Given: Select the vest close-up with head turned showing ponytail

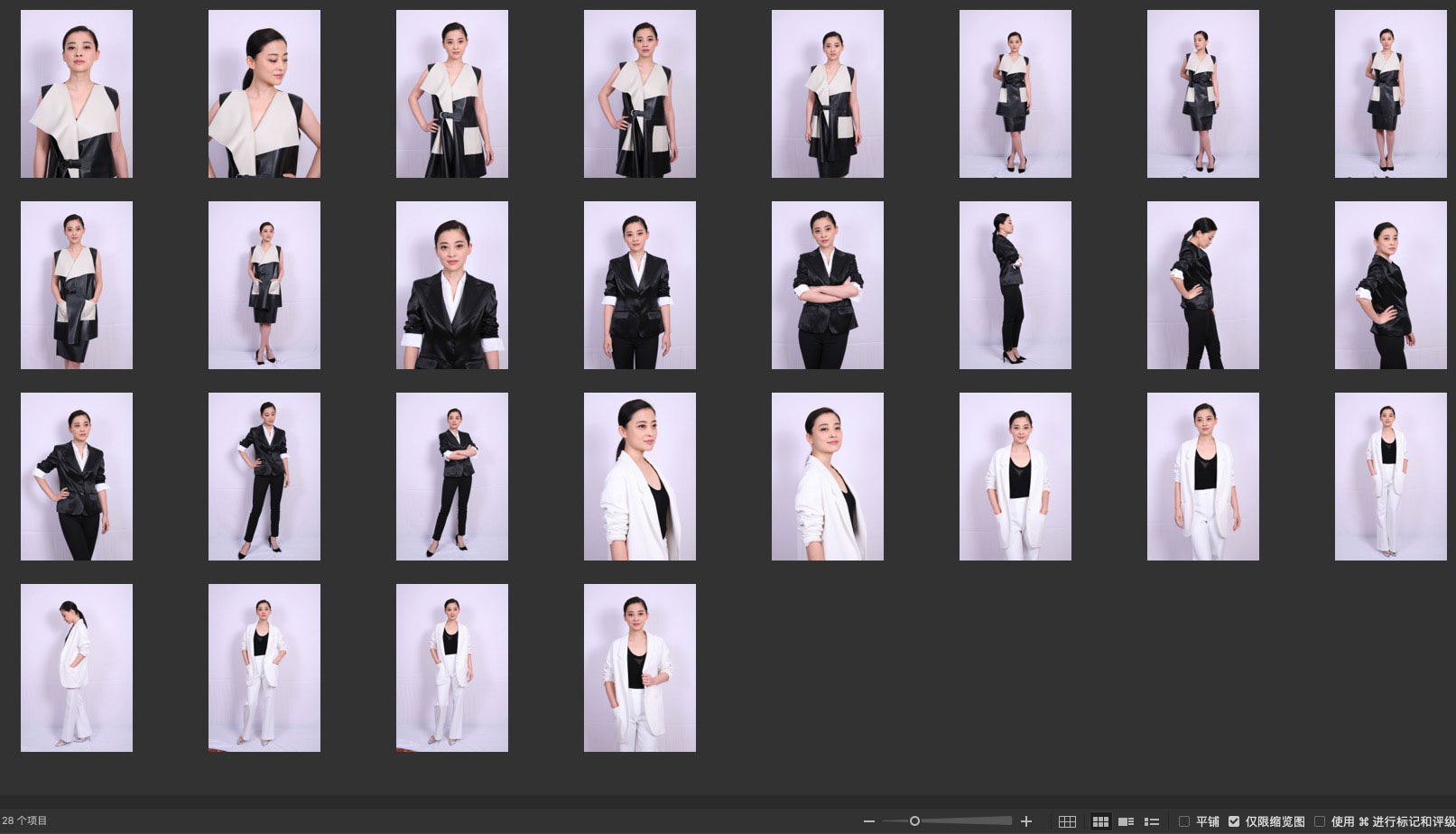Looking at the screenshot, I should (264, 94).
